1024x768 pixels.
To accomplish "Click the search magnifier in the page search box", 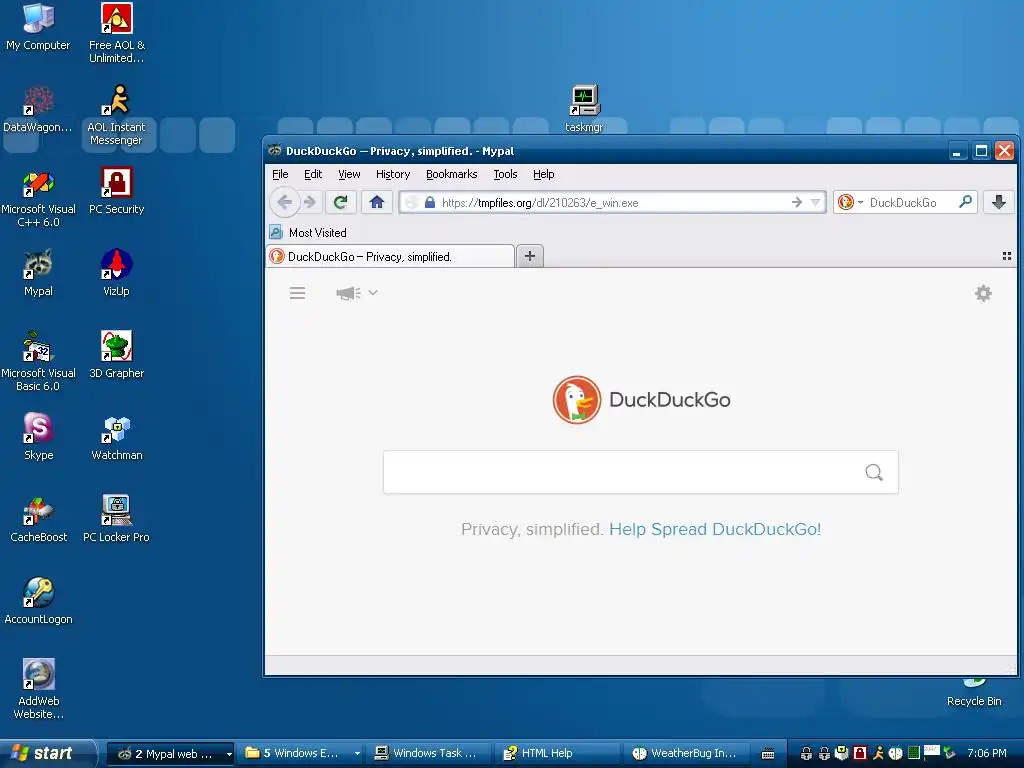I will [x=874, y=472].
